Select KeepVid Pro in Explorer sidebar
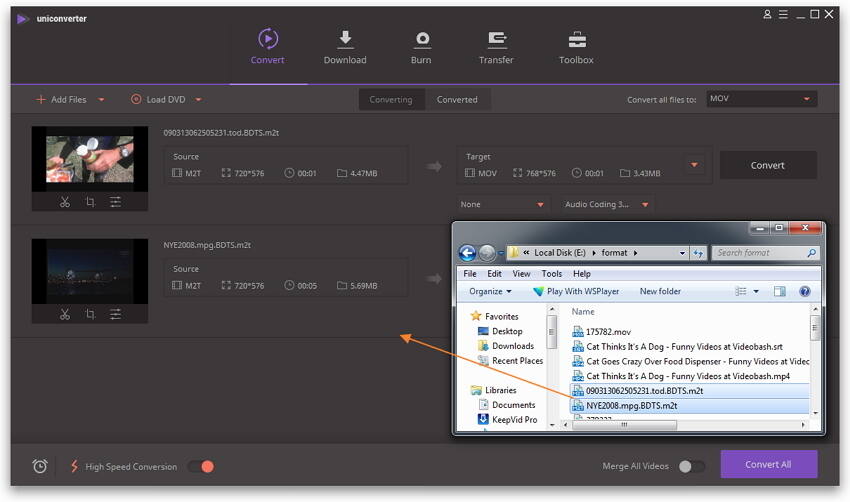 pos(508,420)
